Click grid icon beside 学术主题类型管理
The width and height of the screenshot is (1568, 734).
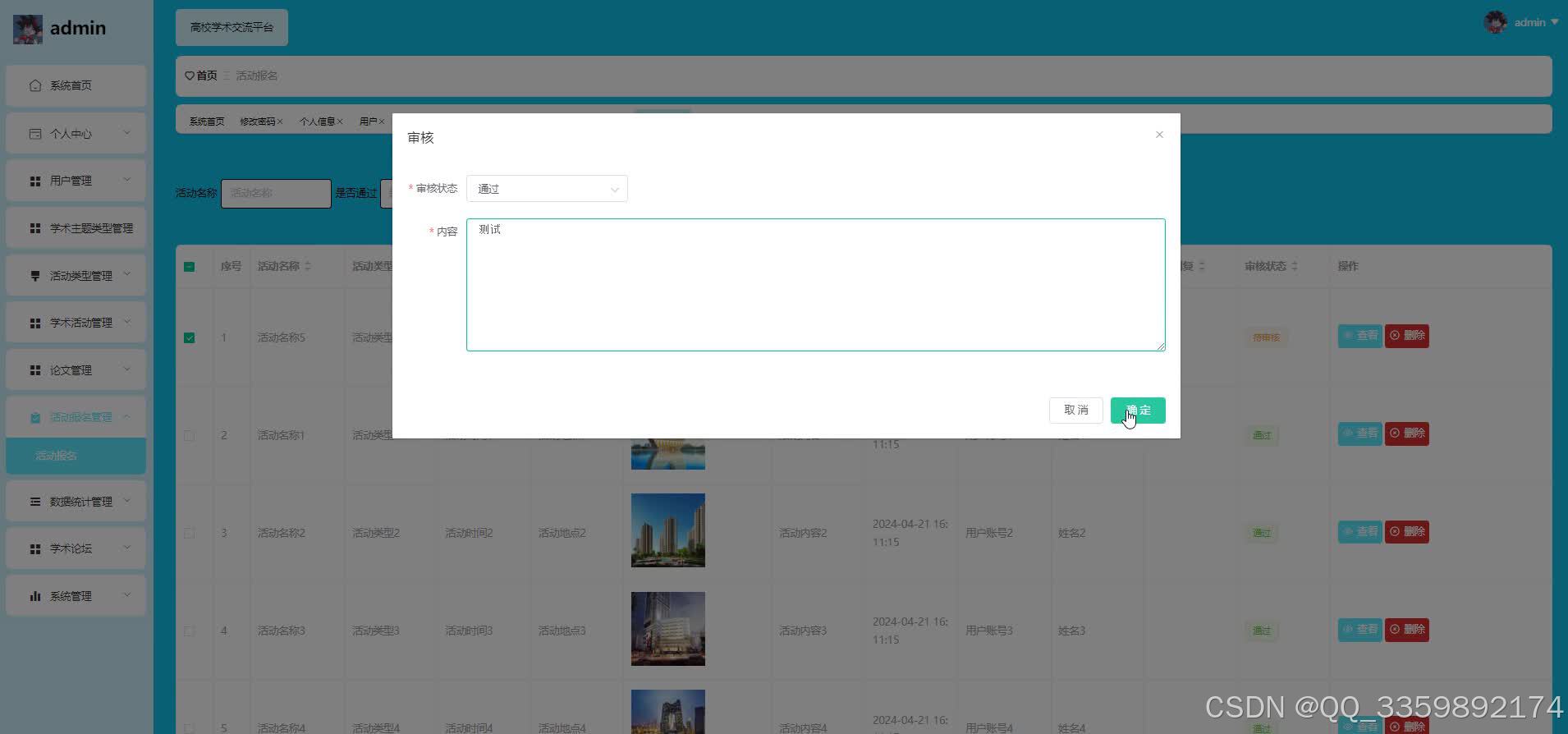point(35,228)
